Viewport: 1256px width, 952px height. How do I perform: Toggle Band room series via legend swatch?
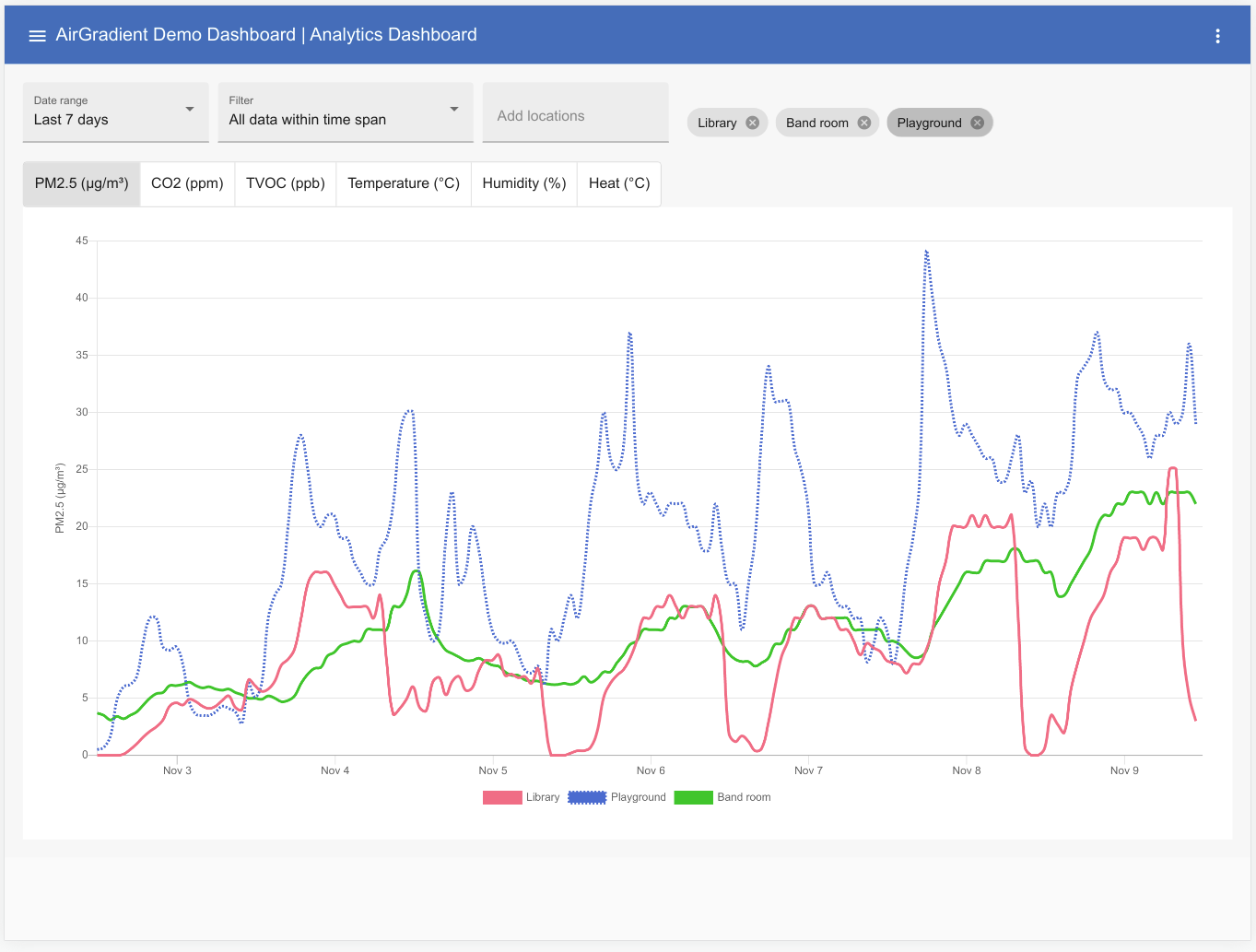point(693,798)
